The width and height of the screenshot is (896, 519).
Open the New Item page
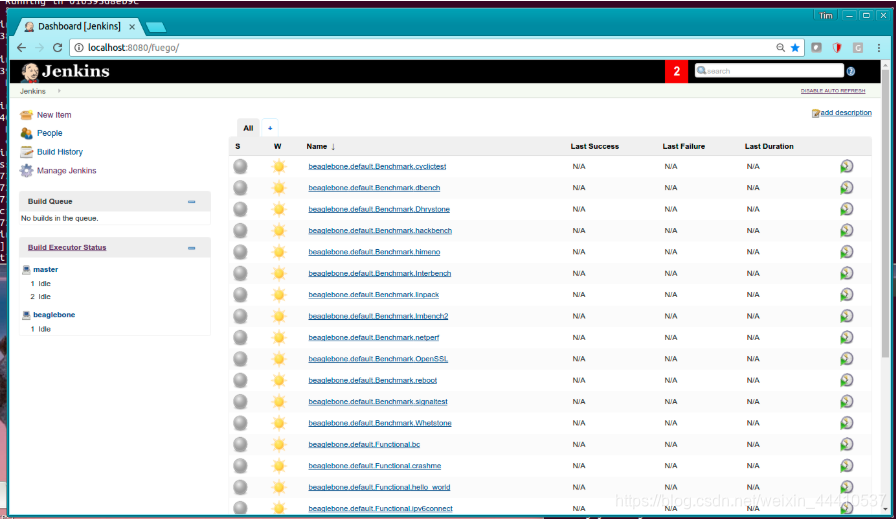pyautogui.click(x=54, y=115)
